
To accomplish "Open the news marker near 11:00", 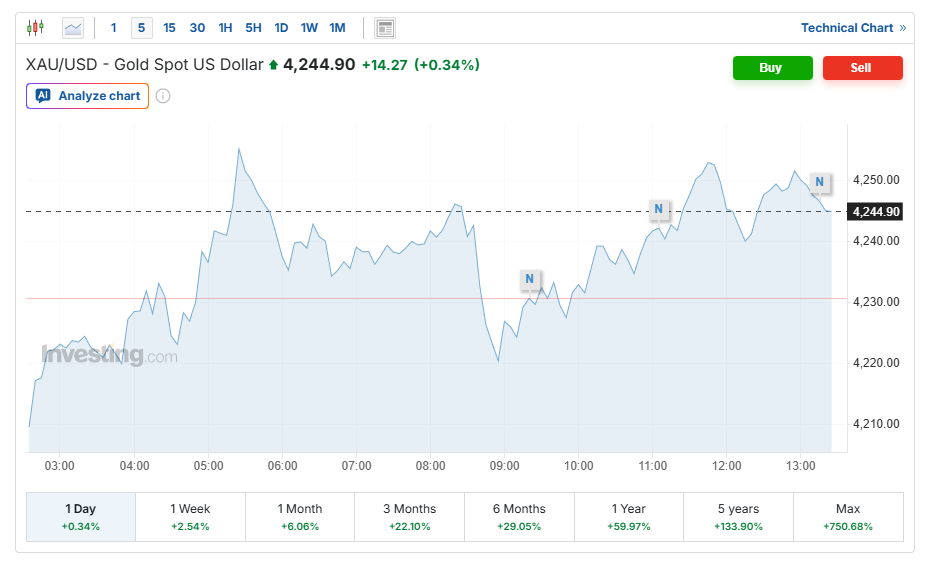I will click(658, 209).
